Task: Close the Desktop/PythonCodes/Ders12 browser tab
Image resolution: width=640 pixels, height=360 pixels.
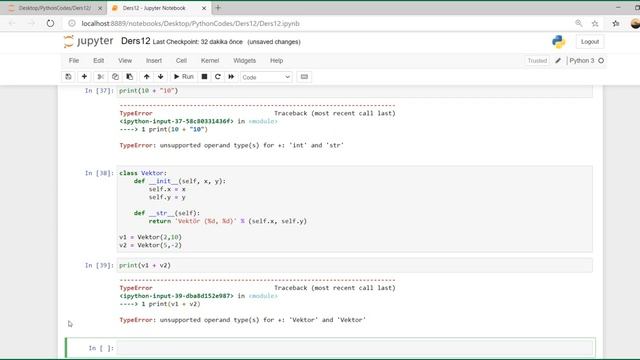Action: (100, 8)
